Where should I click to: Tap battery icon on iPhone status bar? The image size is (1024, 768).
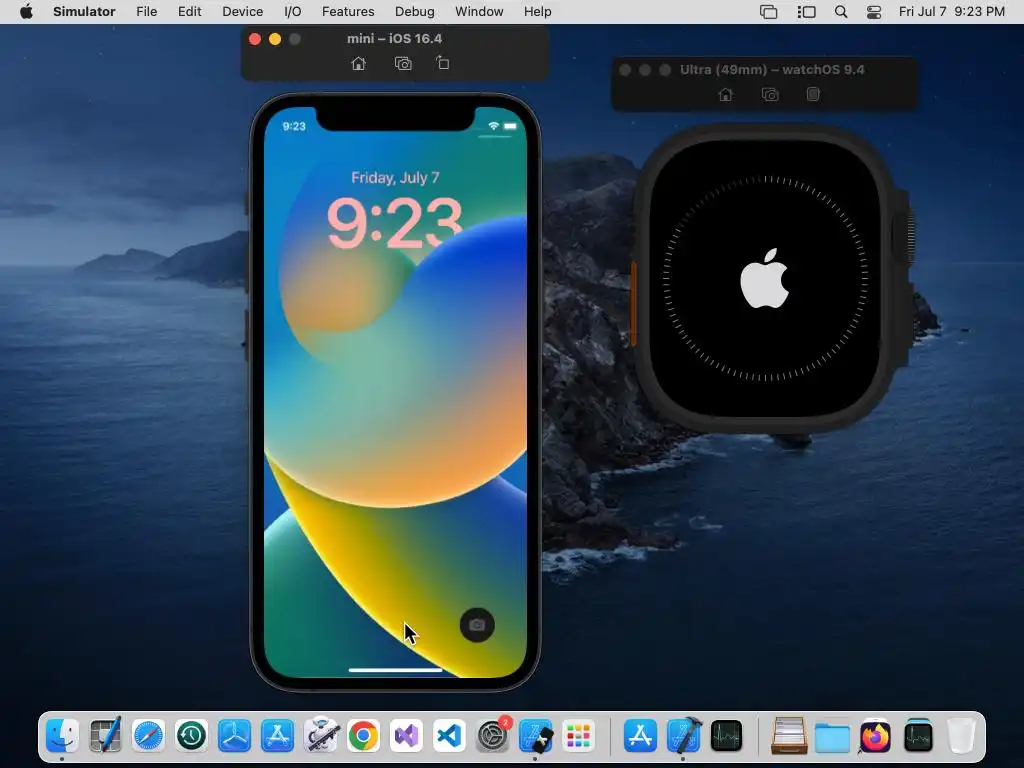point(510,126)
